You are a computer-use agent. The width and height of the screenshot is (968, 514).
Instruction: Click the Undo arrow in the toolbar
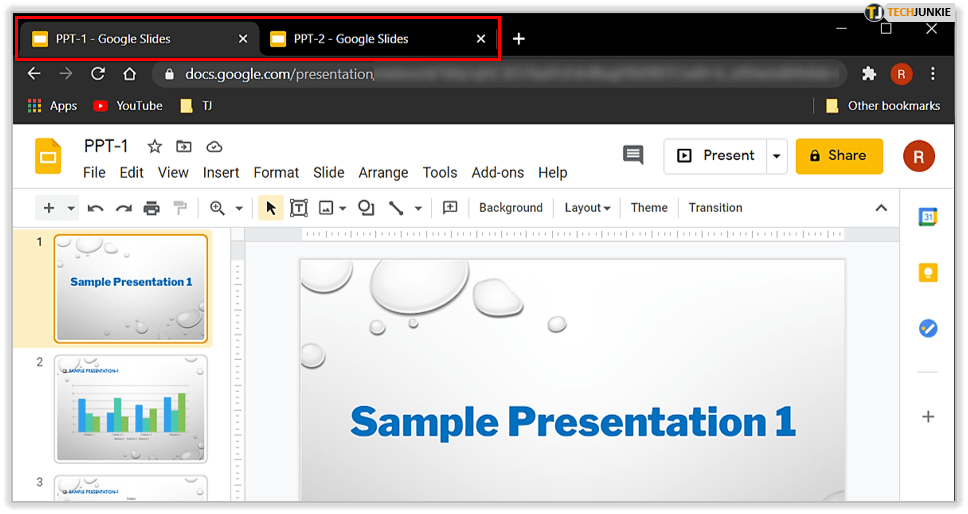pos(96,208)
